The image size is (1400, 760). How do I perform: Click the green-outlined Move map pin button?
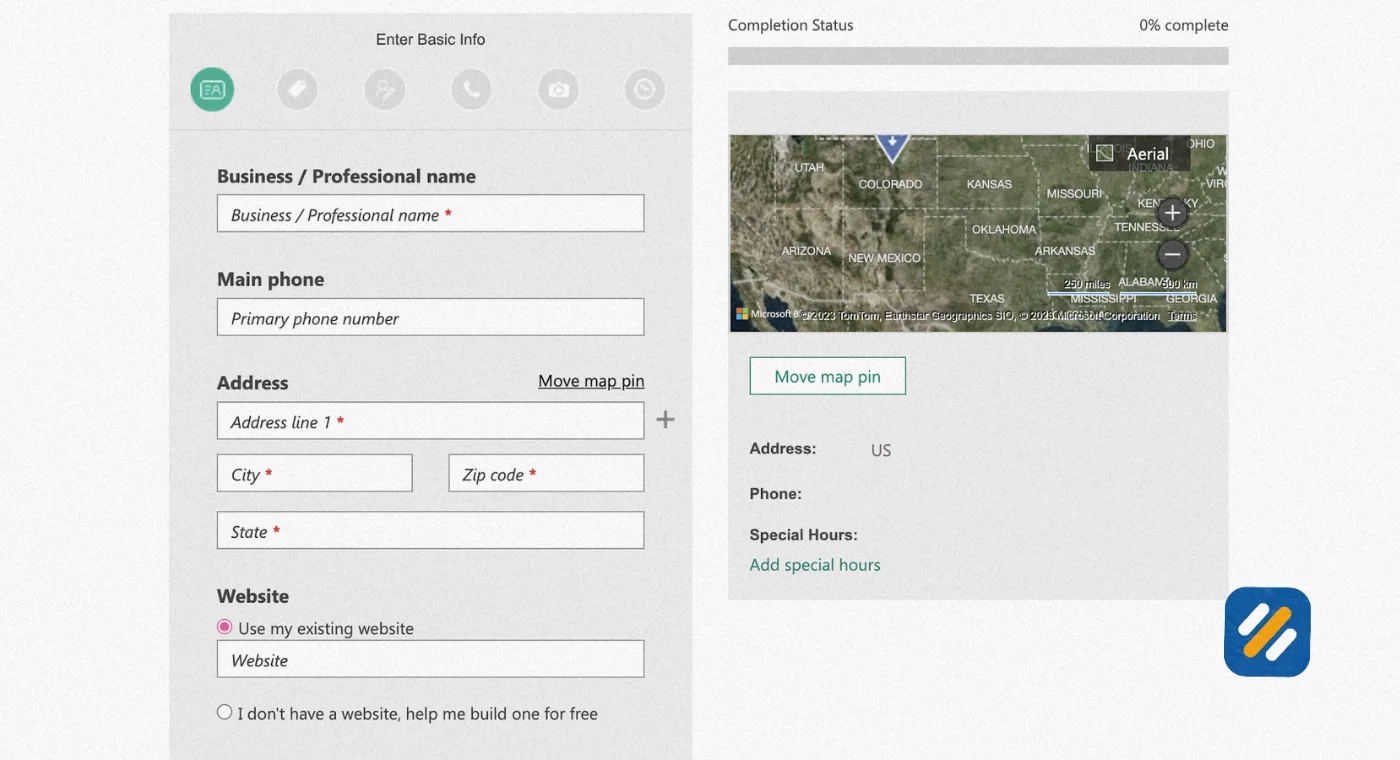click(x=827, y=376)
